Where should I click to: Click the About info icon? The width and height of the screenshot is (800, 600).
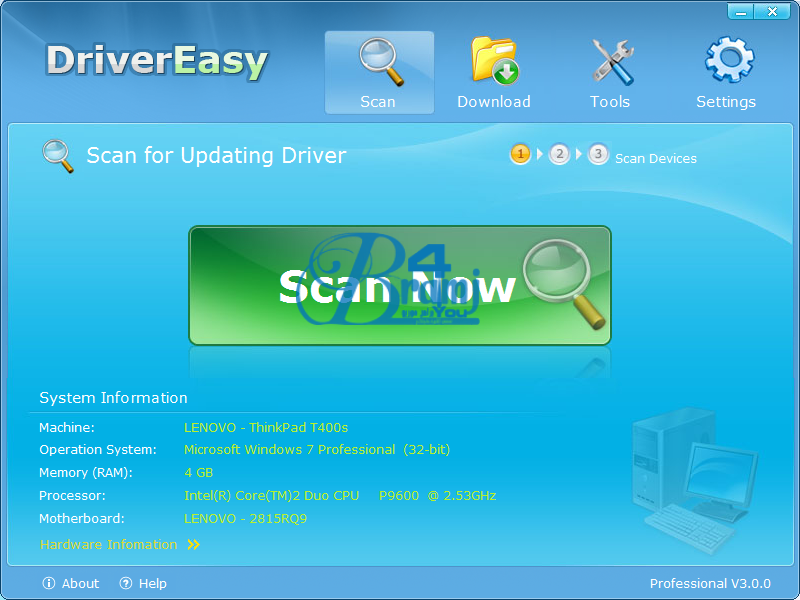point(49,583)
